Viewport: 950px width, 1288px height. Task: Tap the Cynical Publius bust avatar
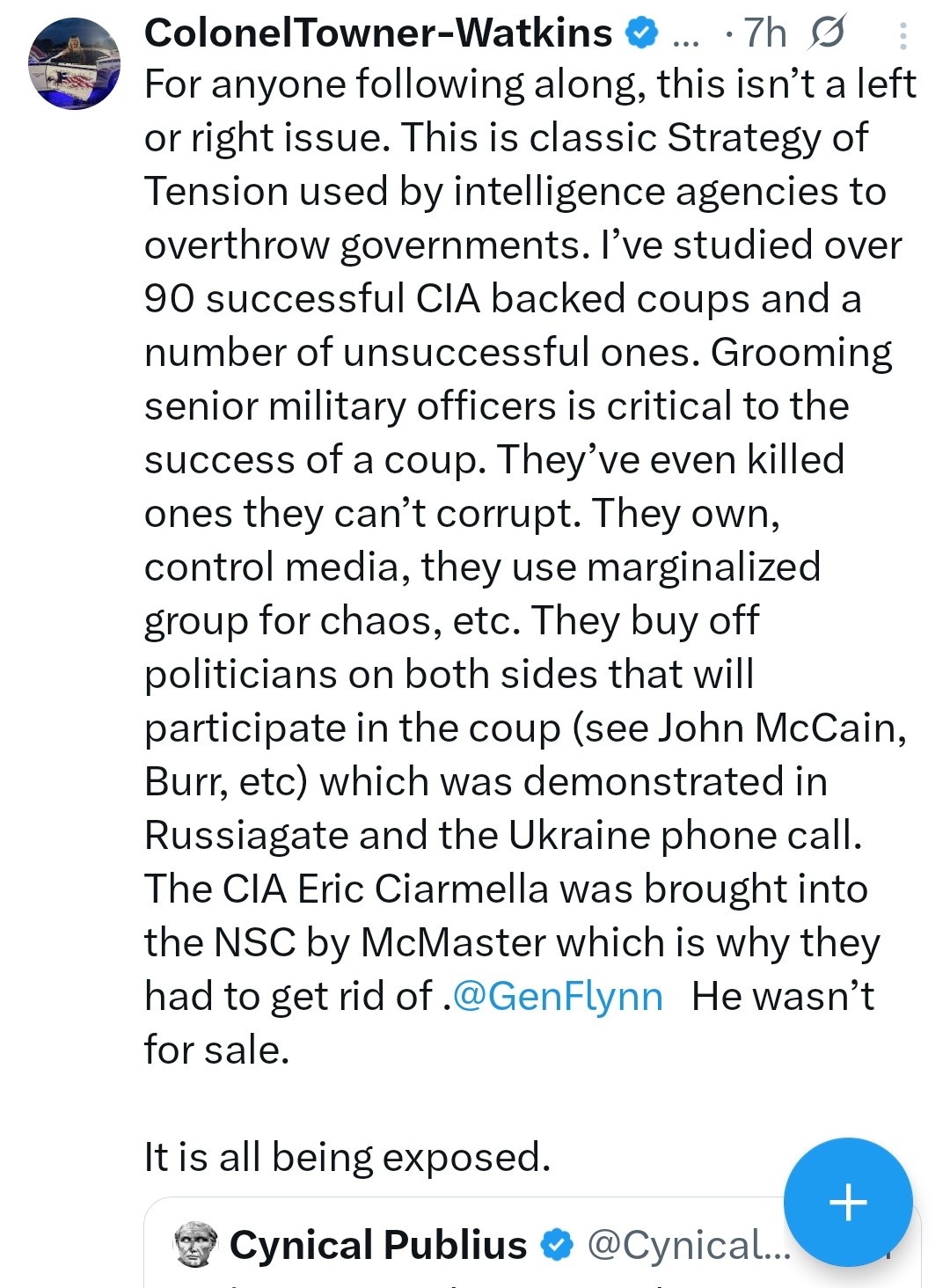(197, 1244)
